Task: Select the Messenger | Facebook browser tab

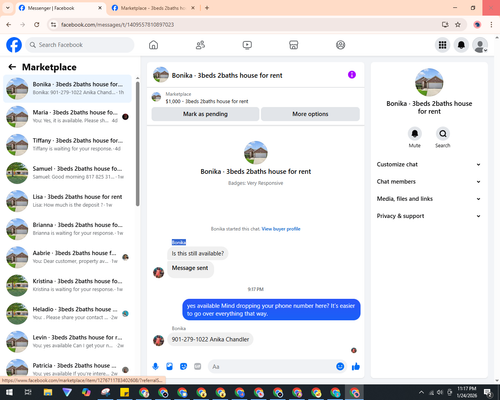Action: [x=60, y=8]
